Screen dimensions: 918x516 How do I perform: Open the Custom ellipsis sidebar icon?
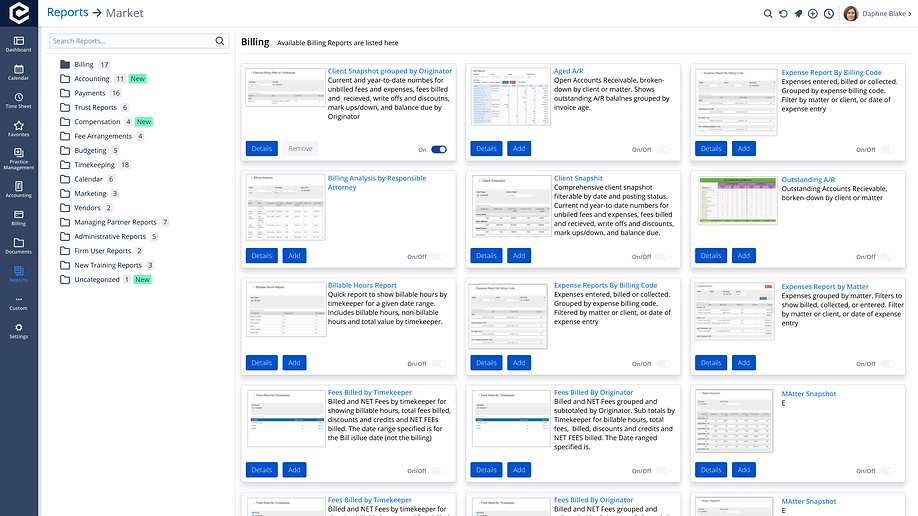click(x=19, y=302)
